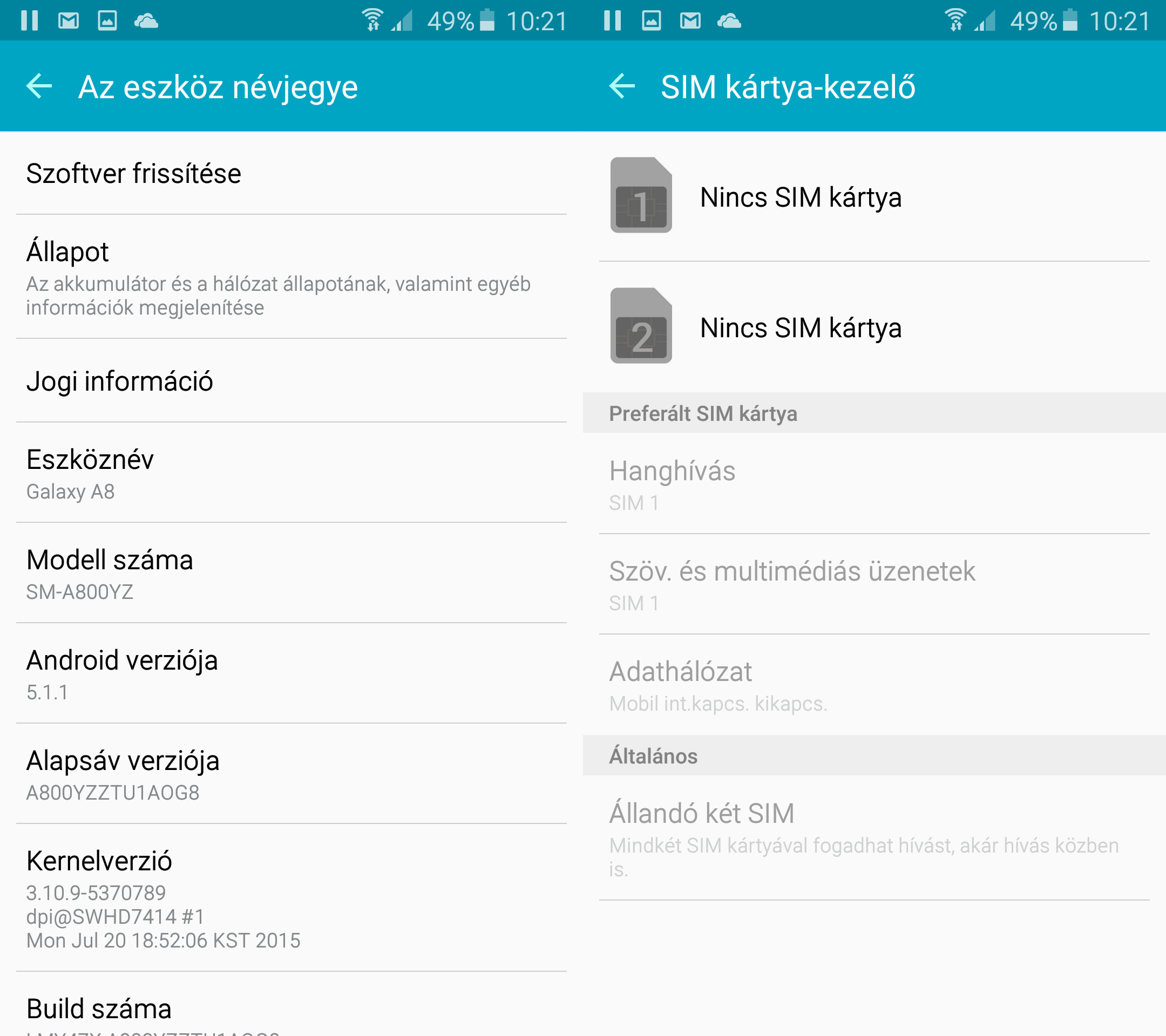
Task: Tap the picture notification icon on right status bar
Action: [651, 21]
